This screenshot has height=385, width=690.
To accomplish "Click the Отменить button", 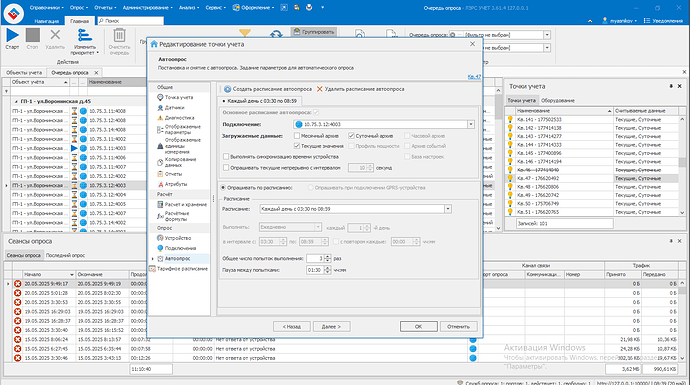I will (x=459, y=326).
